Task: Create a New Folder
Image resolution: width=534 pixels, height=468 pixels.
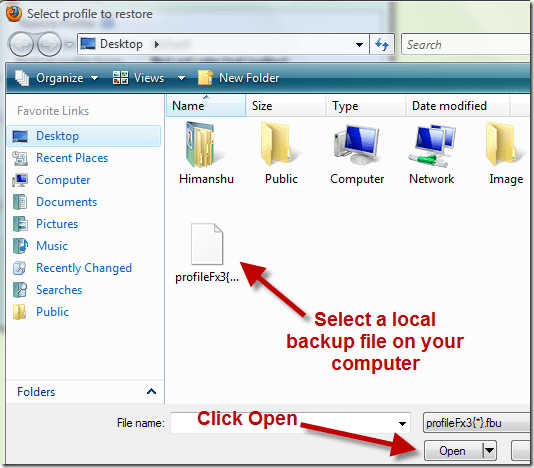Action: pyautogui.click(x=239, y=78)
